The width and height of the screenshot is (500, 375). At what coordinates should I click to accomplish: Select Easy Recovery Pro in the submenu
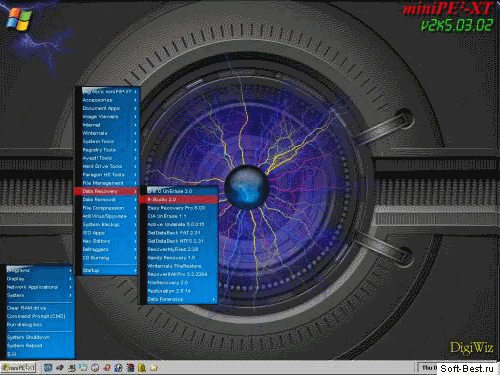point(178,208)
